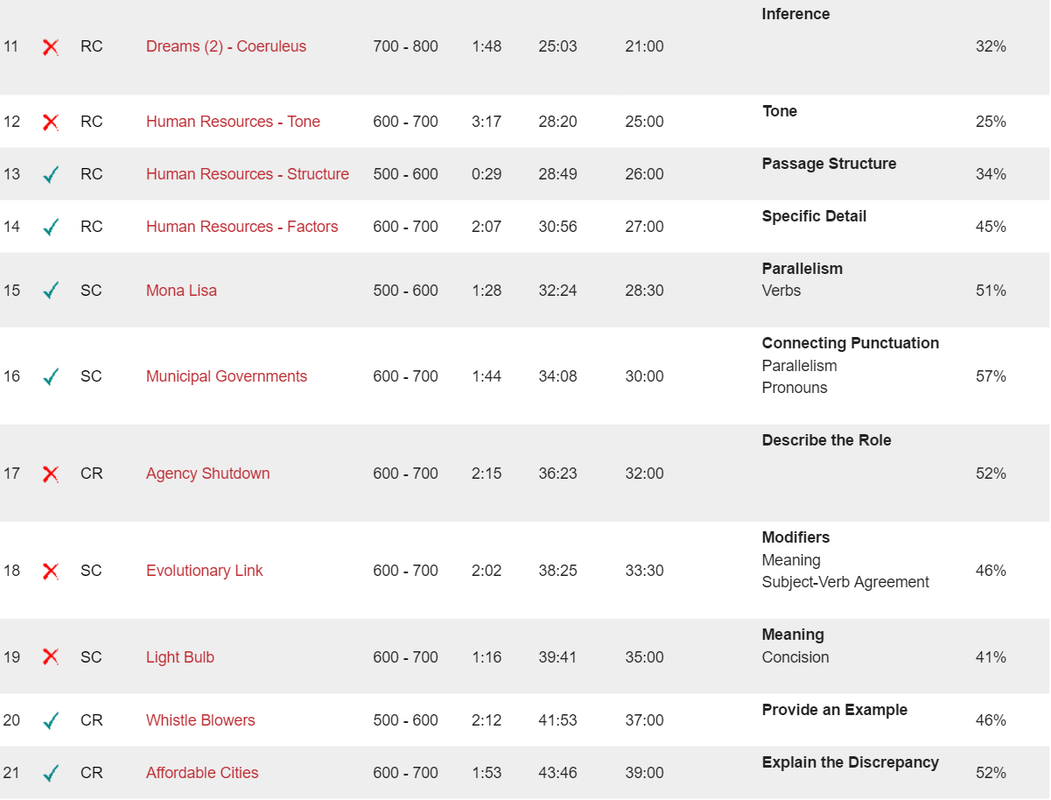The width and height of the screenshot is (1051, 800).
Task: Open the Municipal Governments question
Action: (227, 376)
